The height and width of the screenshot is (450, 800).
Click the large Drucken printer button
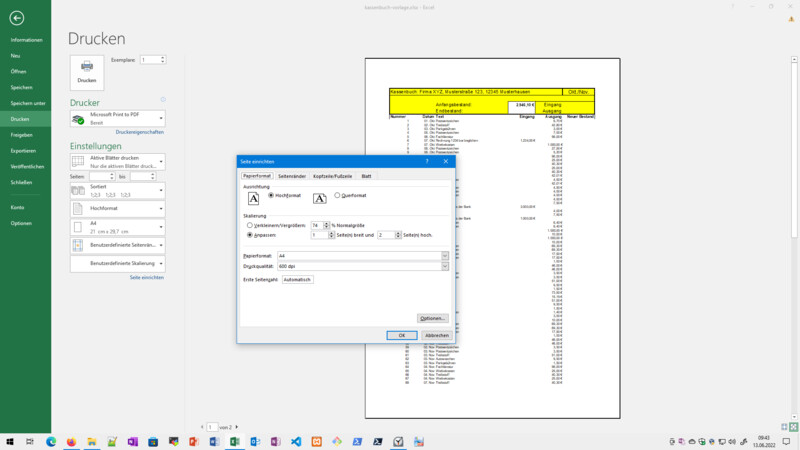click(x=87, y=72)
